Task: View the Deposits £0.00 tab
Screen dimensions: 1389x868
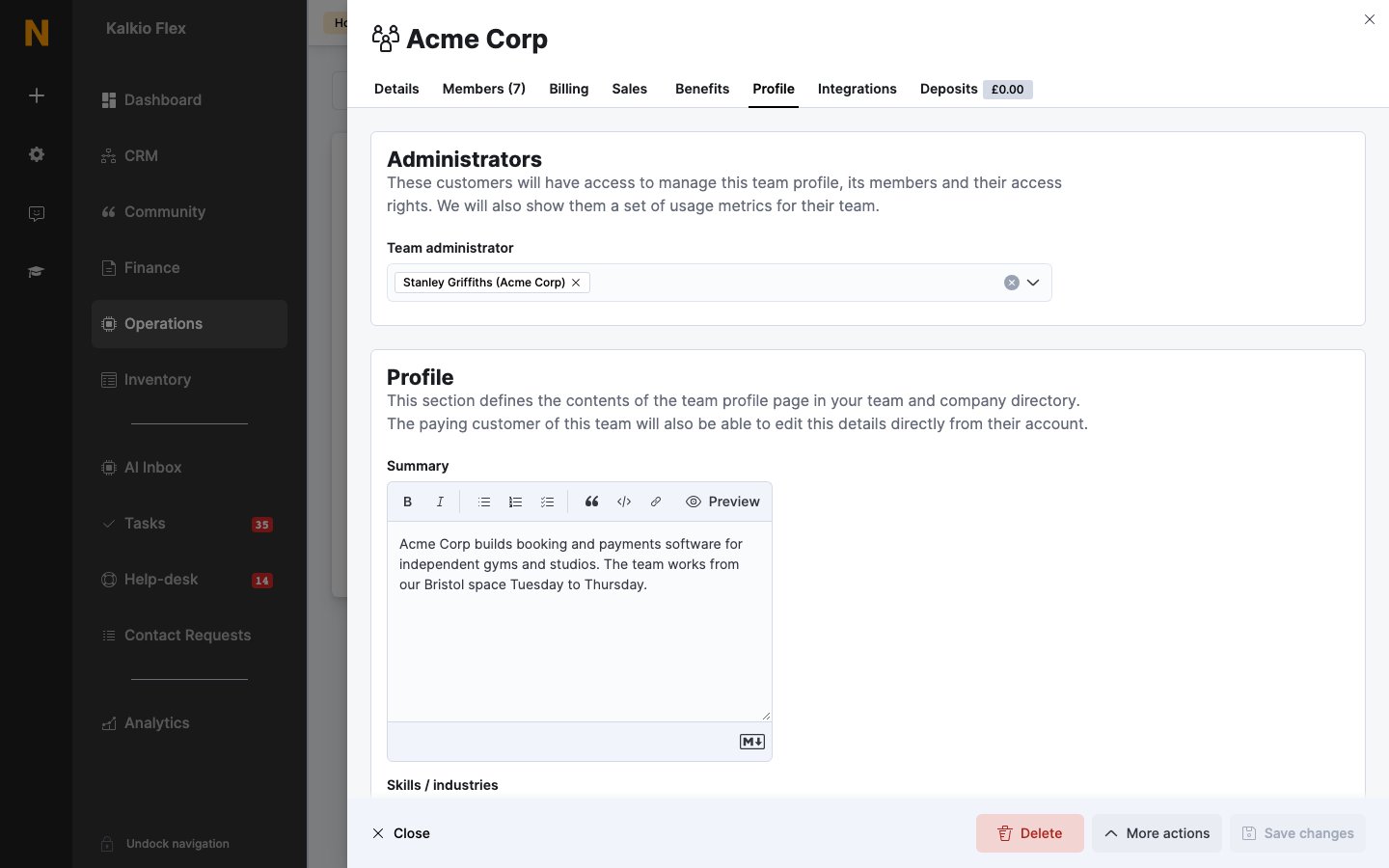Action: click(976, 89)
